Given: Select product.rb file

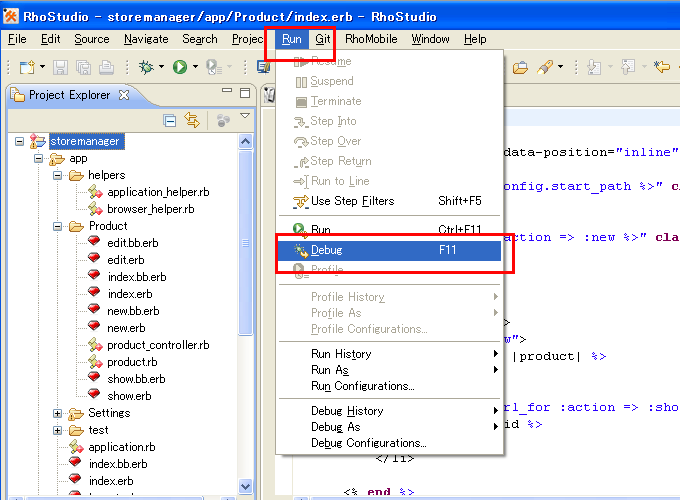Looking at the screenshot, I should pyautogui.click(x=132, y=362).
